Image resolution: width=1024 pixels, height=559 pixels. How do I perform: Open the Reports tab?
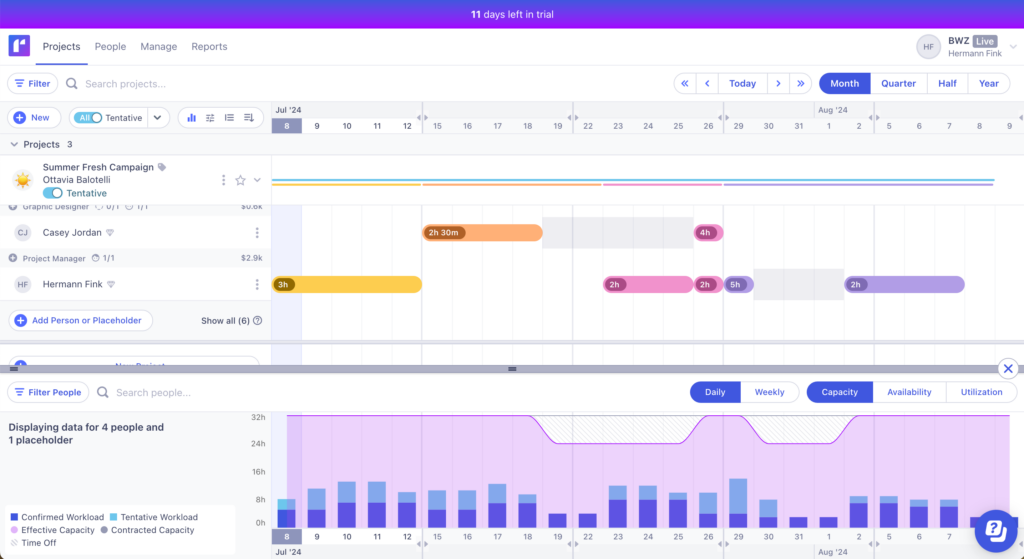[x=209, y=46]
